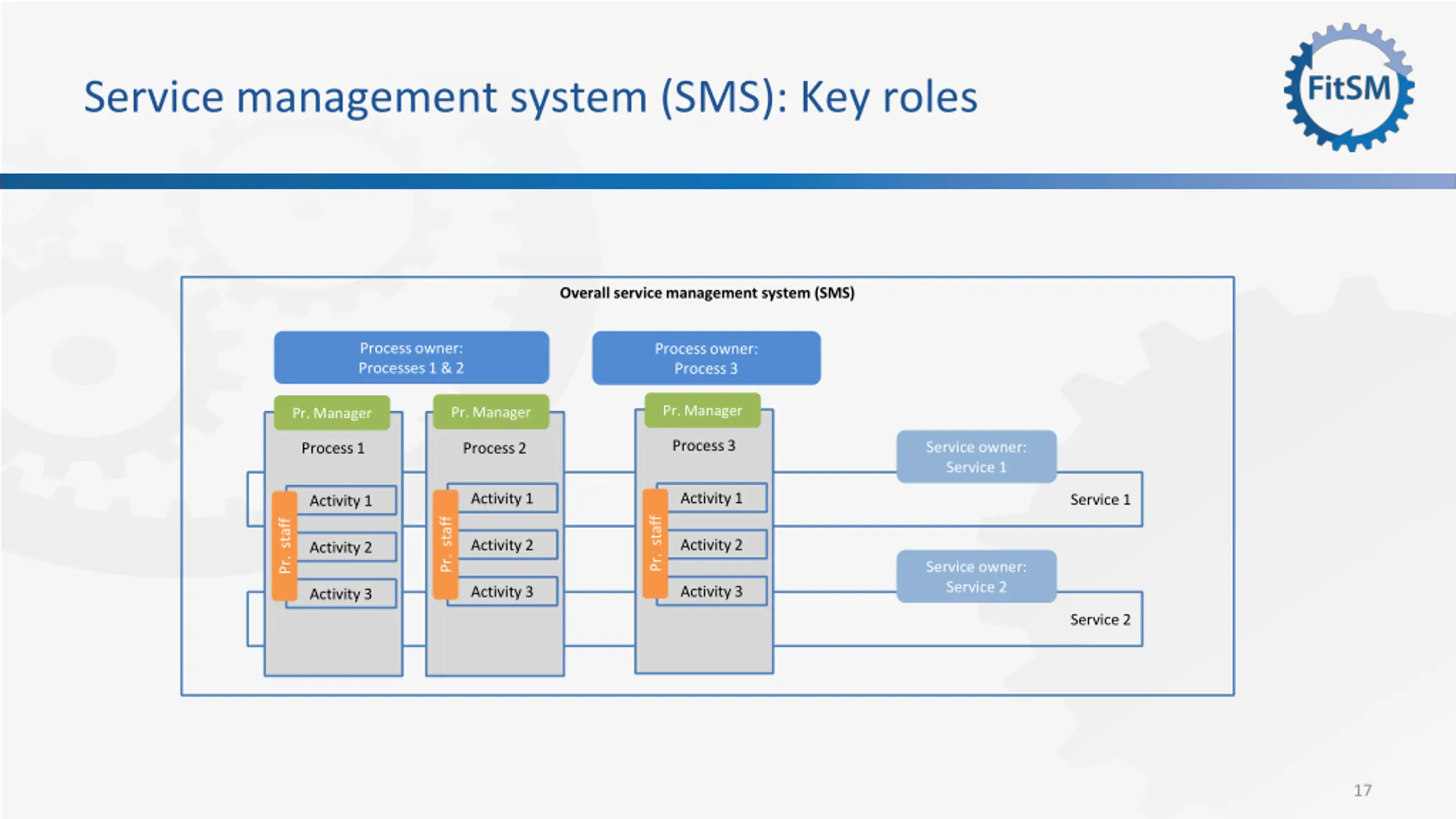Click the Service 1 label
The height and width of the screenshot is (819, 1456).
point(1100,499)
